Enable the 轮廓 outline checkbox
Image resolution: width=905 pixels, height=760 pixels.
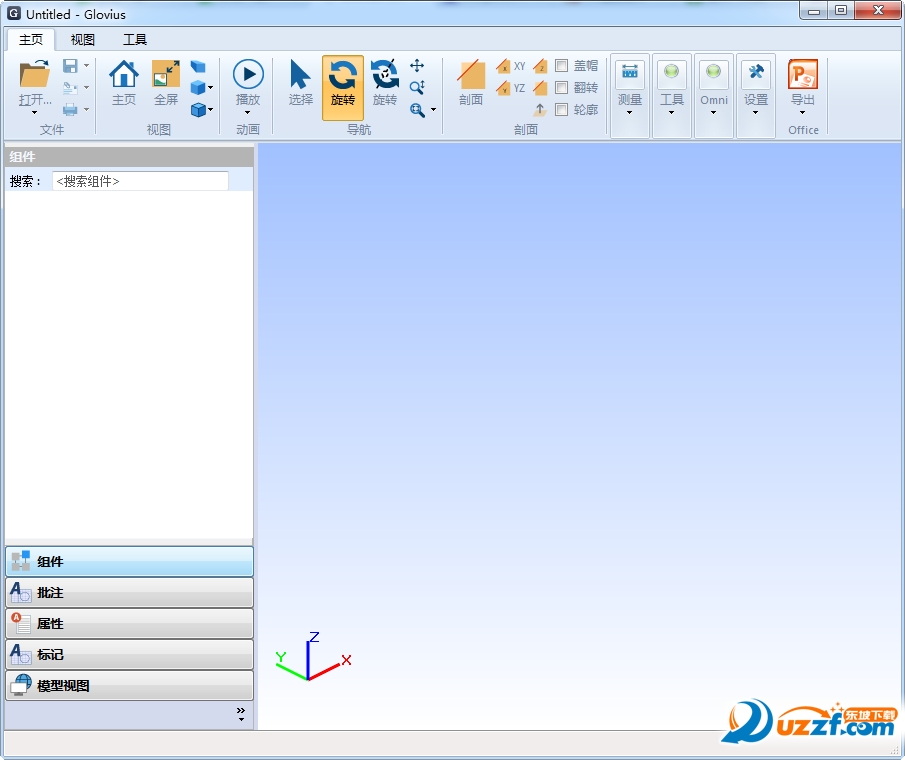click(561, 109)
